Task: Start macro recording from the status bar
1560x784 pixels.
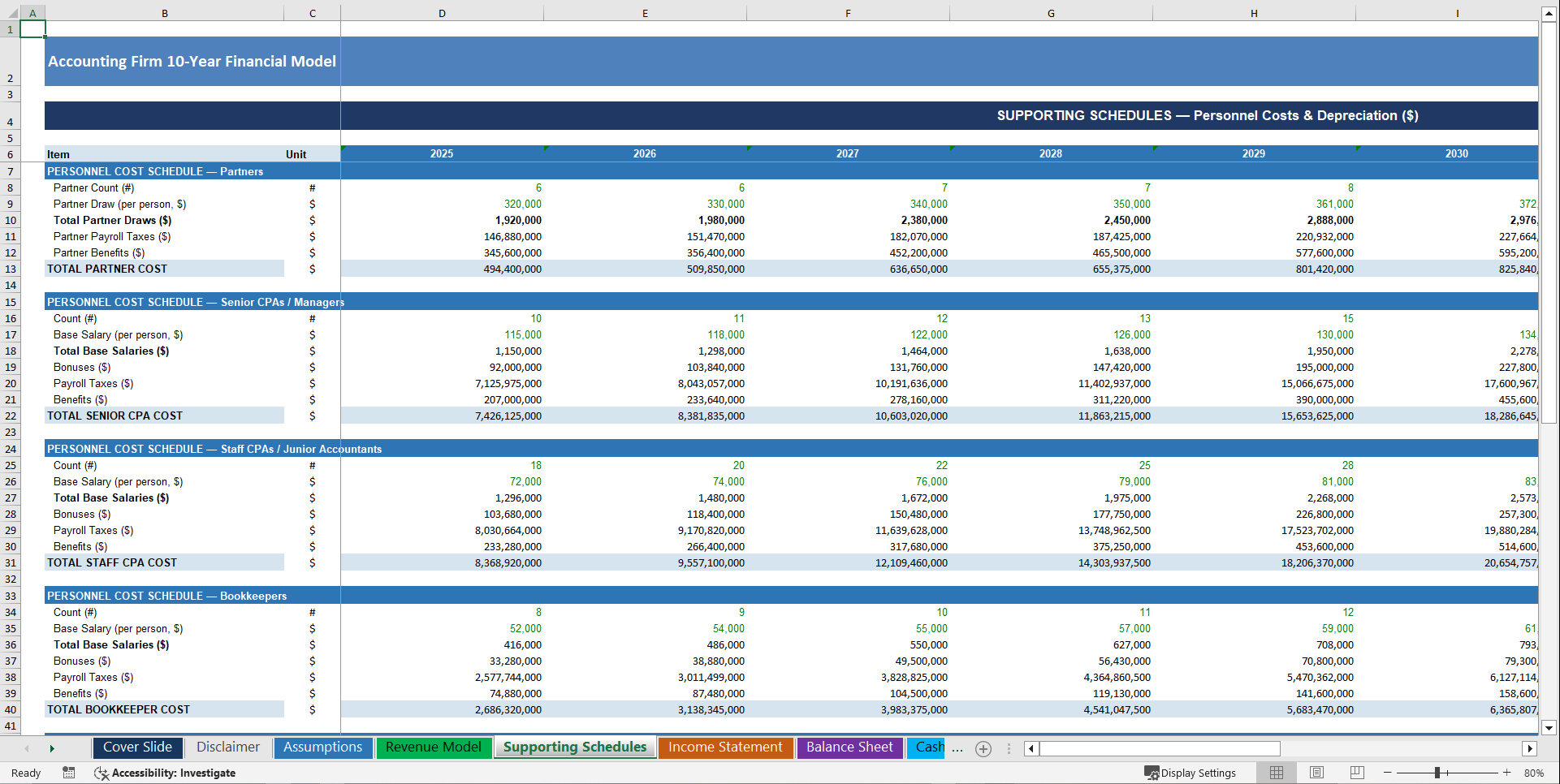Action: 69,773
